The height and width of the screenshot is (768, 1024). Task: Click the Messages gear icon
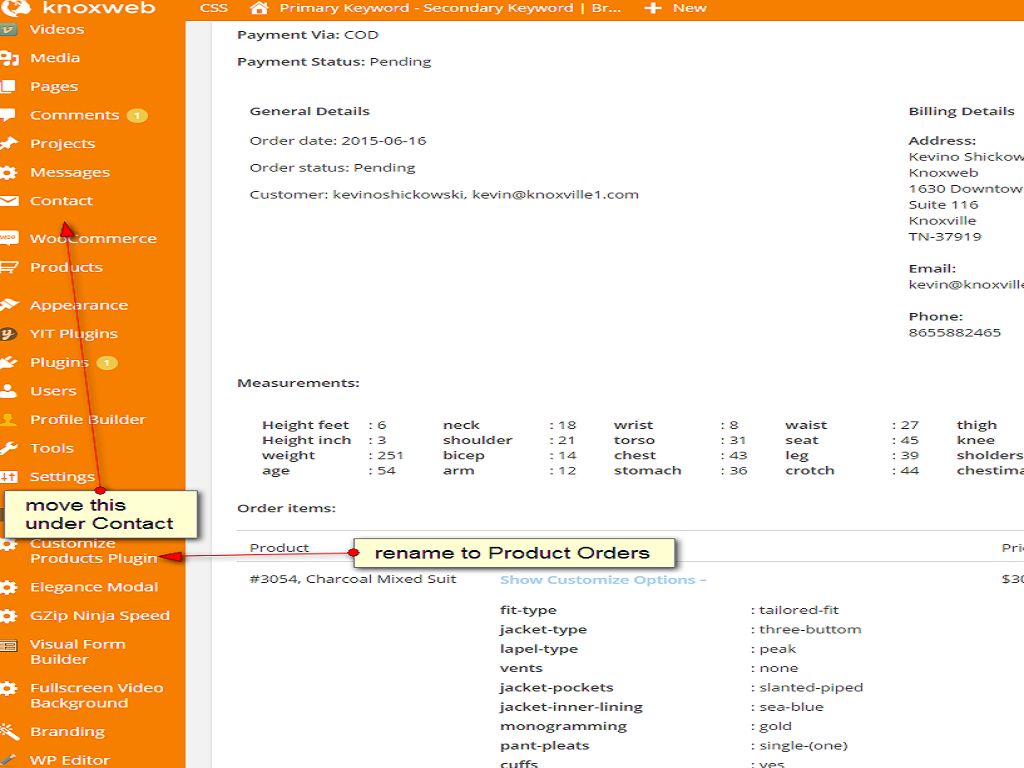click(8, 172)
